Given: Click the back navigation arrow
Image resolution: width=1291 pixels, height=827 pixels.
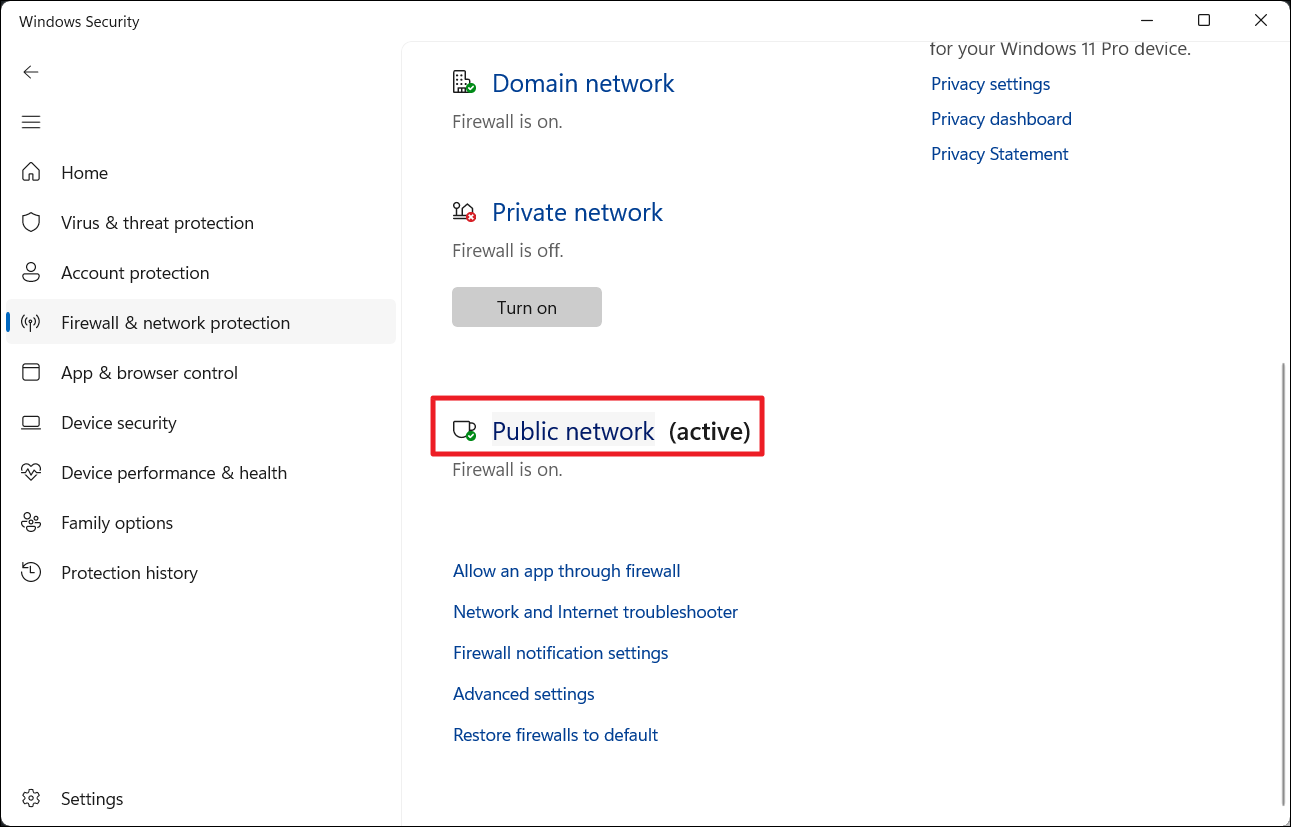Looking at the screenshot, I should coord(31,71).
